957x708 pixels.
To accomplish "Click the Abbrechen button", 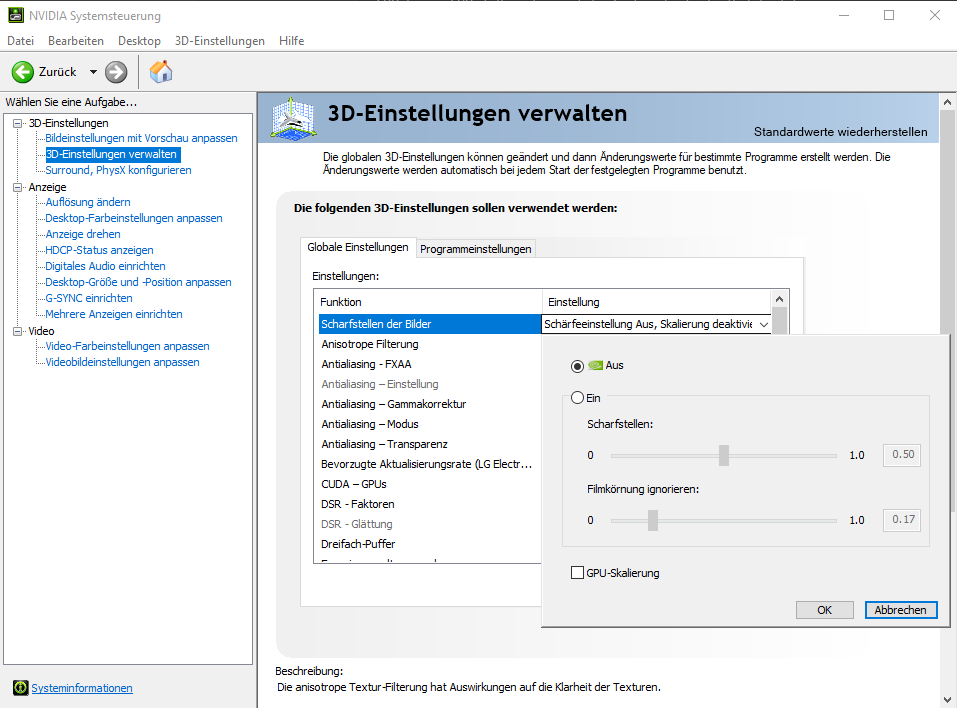I will 900,610.
